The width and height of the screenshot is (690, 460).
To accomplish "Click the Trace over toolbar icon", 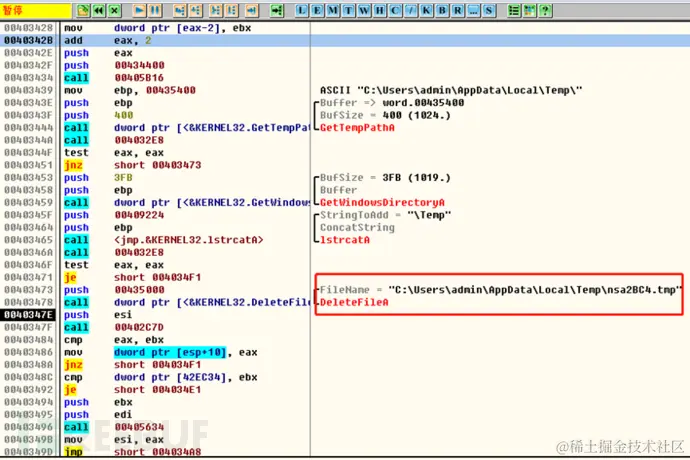I will [x=231, y=10].
